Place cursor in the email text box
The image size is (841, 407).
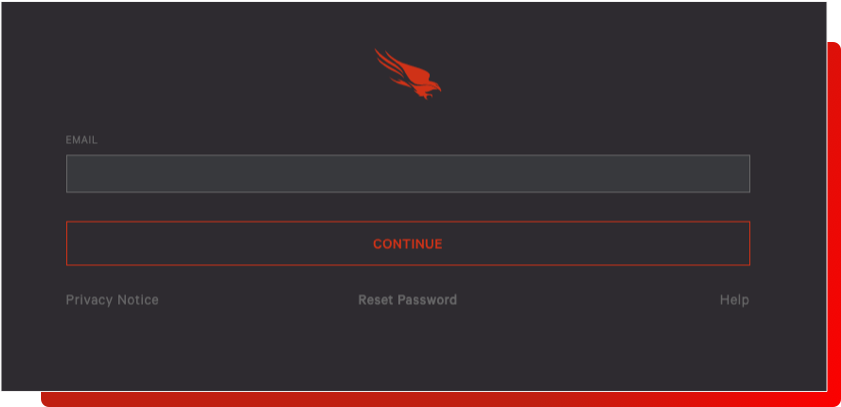[x=408, y=174]
